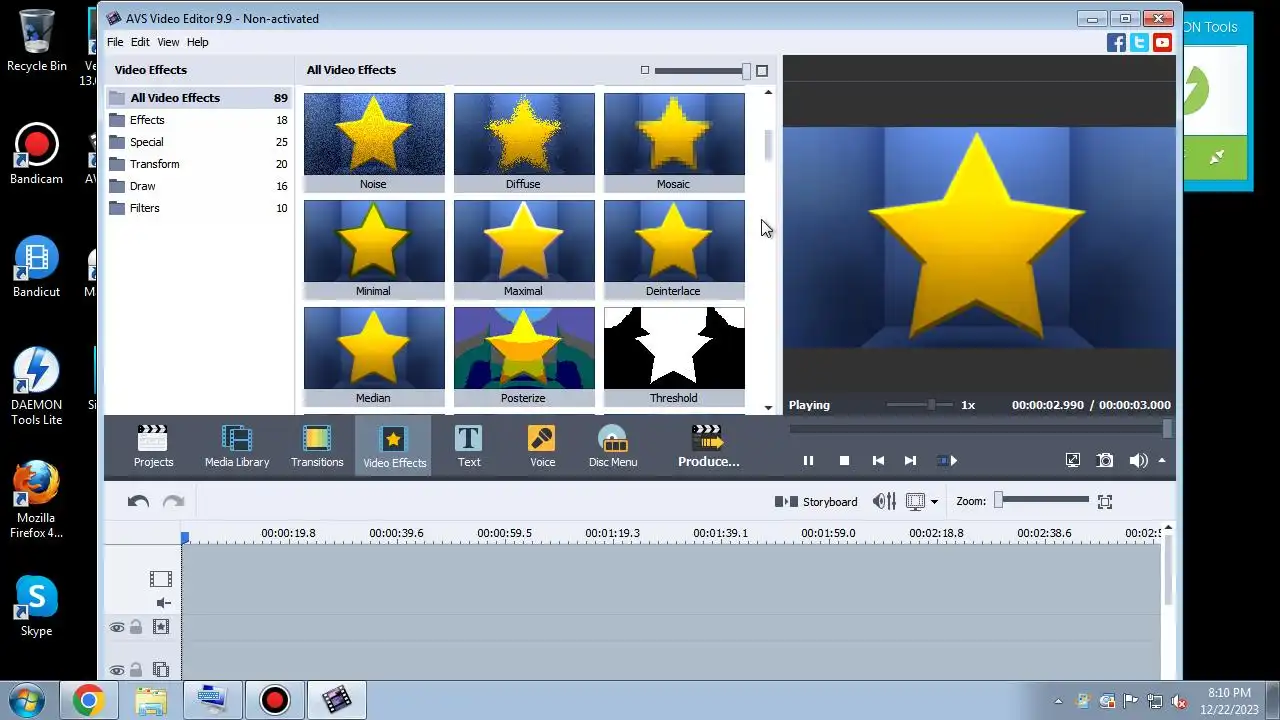Click the effects list down arrow

click(768, 407)
